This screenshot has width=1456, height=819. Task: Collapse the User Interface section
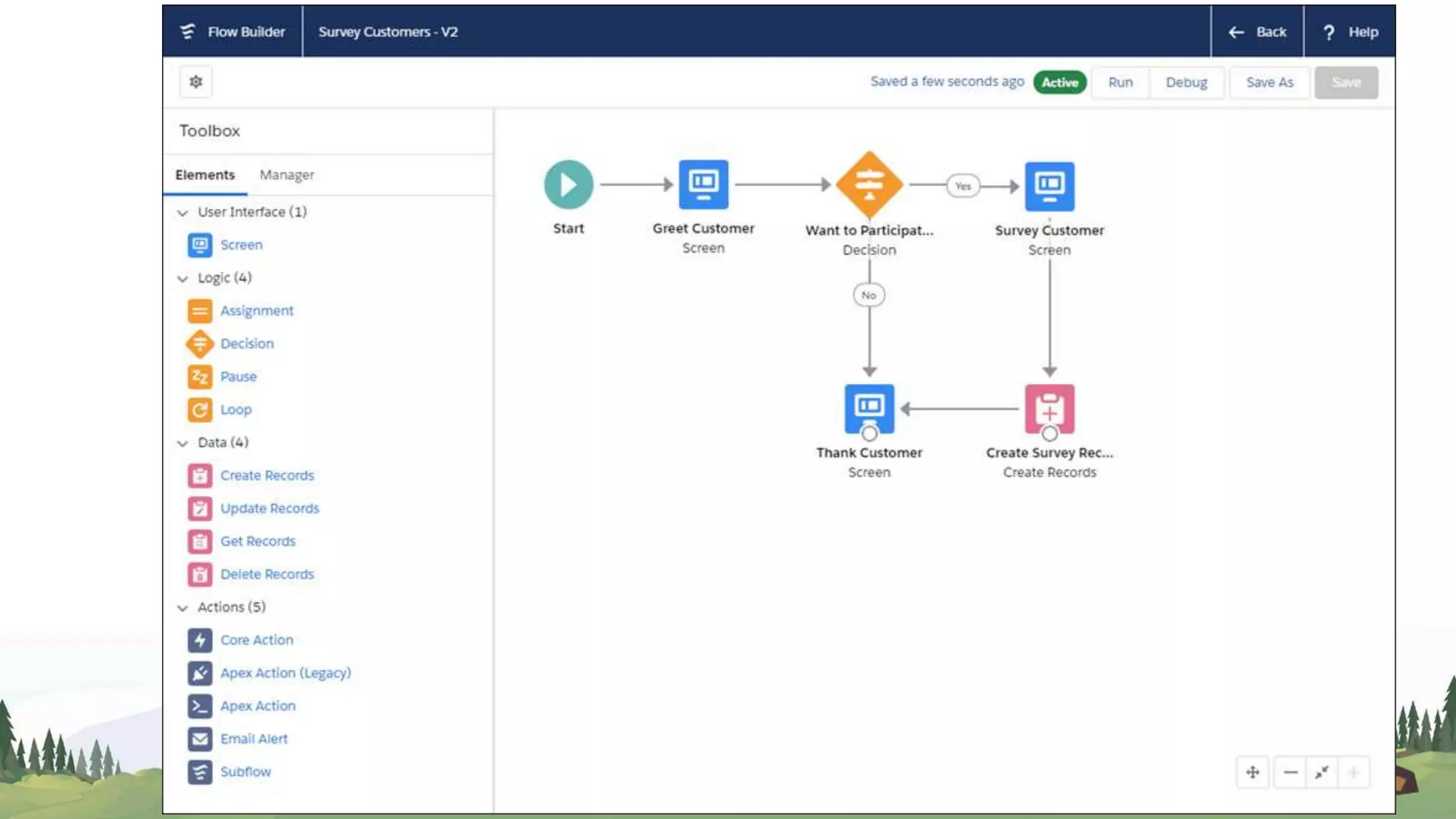[183, 213]
